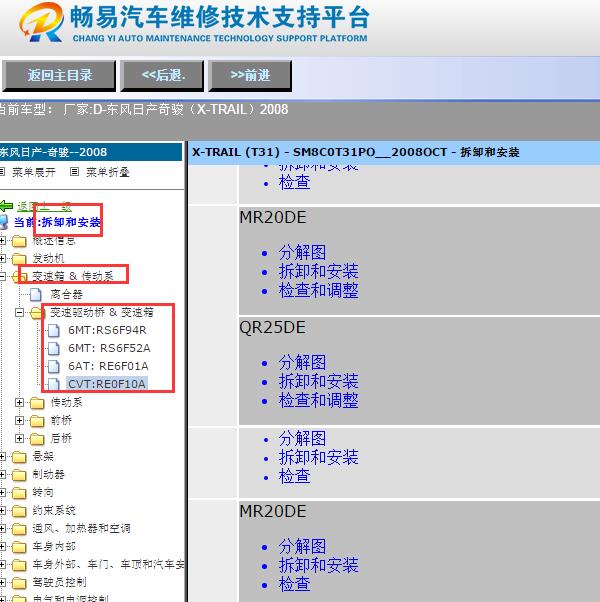The image size is (600, 602).
Task: Click the 车身内部 folder icon
Action: click(19, 547)
